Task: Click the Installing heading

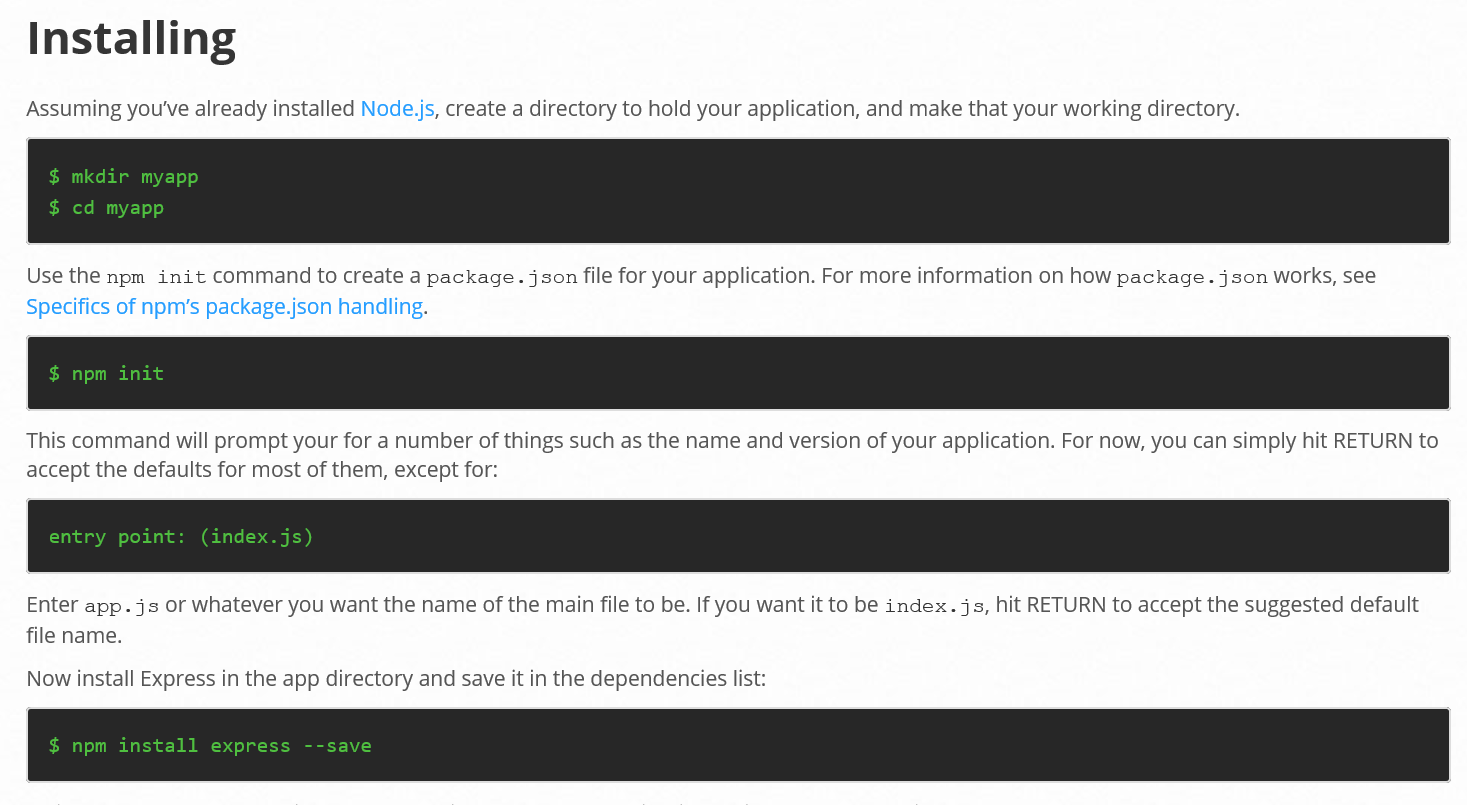Action: (131, 38)
